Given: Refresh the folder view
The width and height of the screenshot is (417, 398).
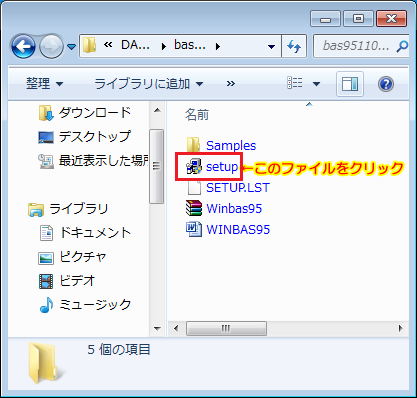Looking at the screenshot, I should (294, 46).
